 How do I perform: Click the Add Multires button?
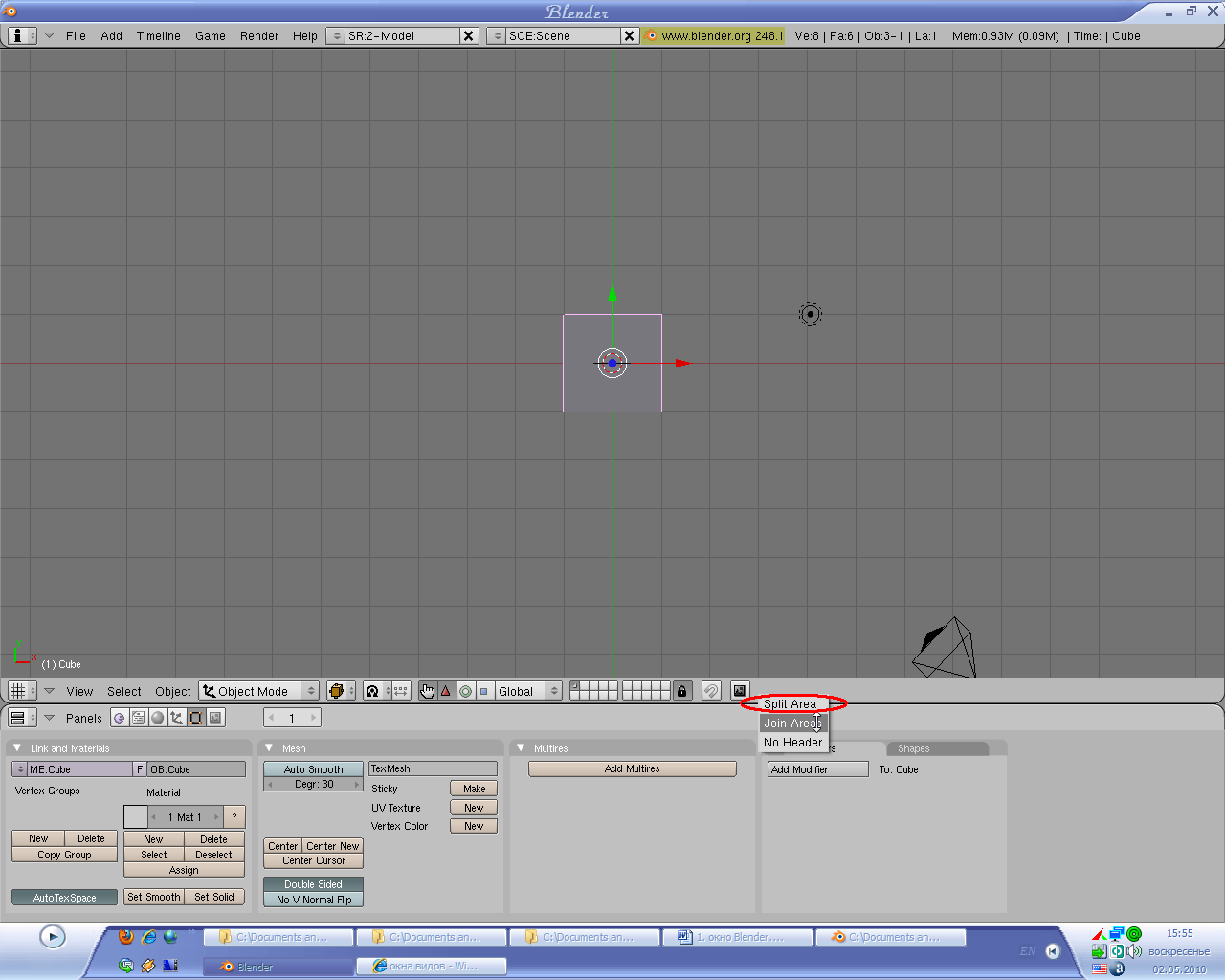[x=632, y=769]
